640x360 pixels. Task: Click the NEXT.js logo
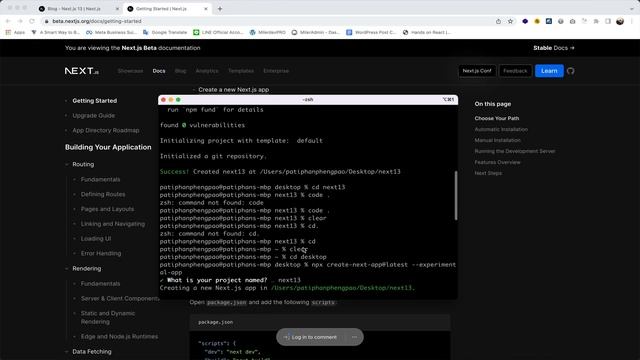click(82, 71)
